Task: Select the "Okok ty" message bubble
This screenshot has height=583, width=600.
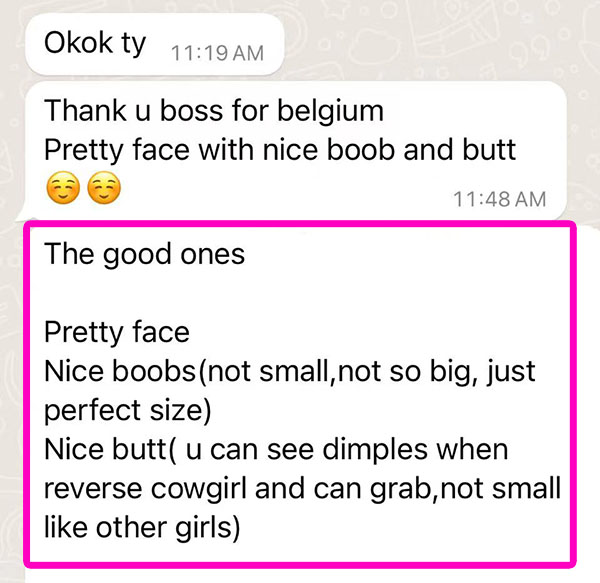Action: pos(155,44)
